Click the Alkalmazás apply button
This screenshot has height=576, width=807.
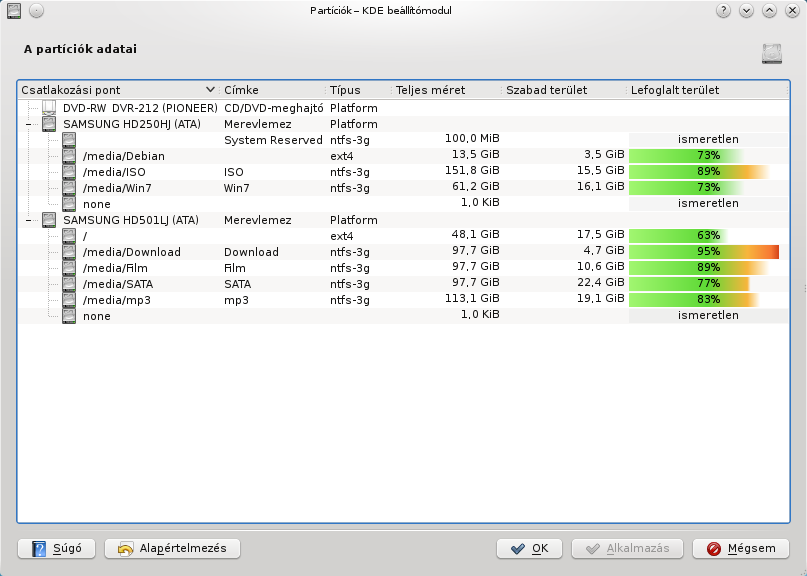pos(627,549)
